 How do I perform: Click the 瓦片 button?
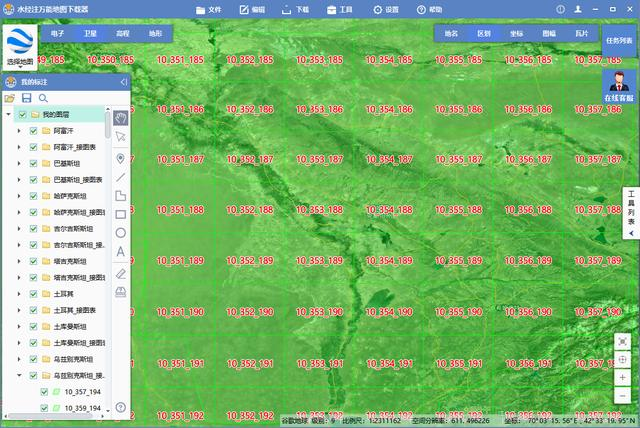click(582, 33)
